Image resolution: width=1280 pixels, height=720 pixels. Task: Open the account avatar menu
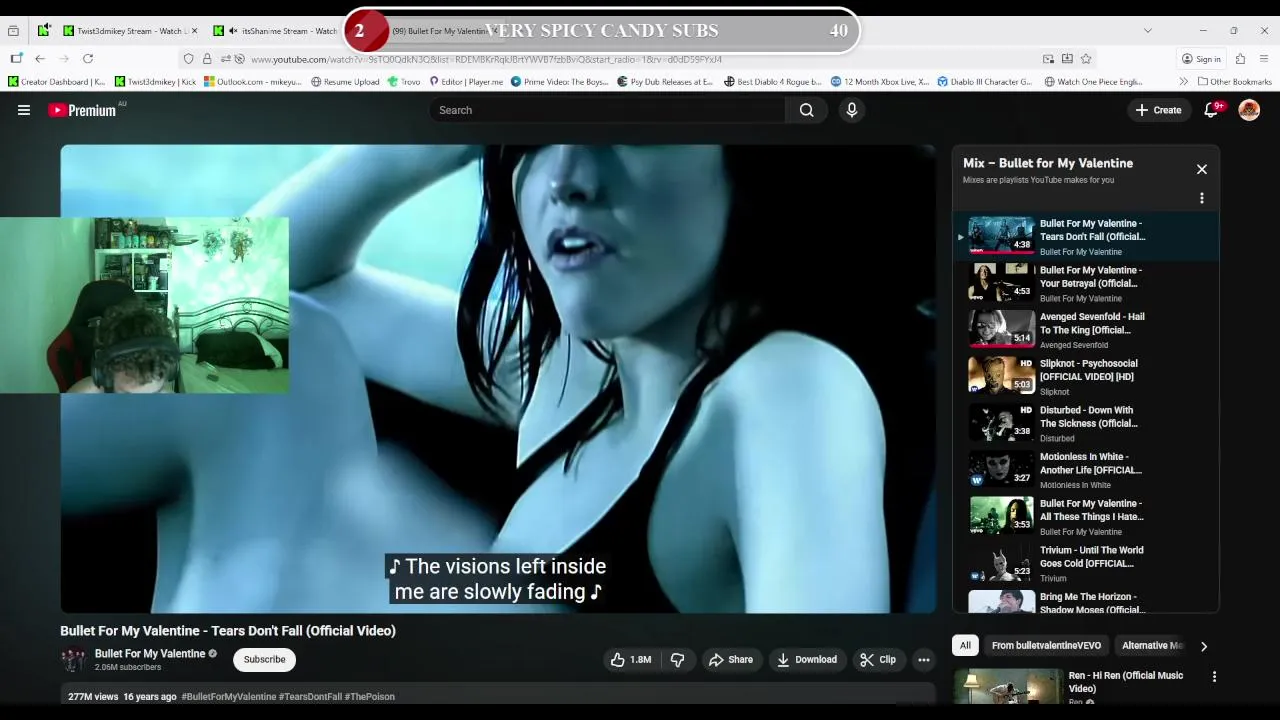click(1249, 110)
